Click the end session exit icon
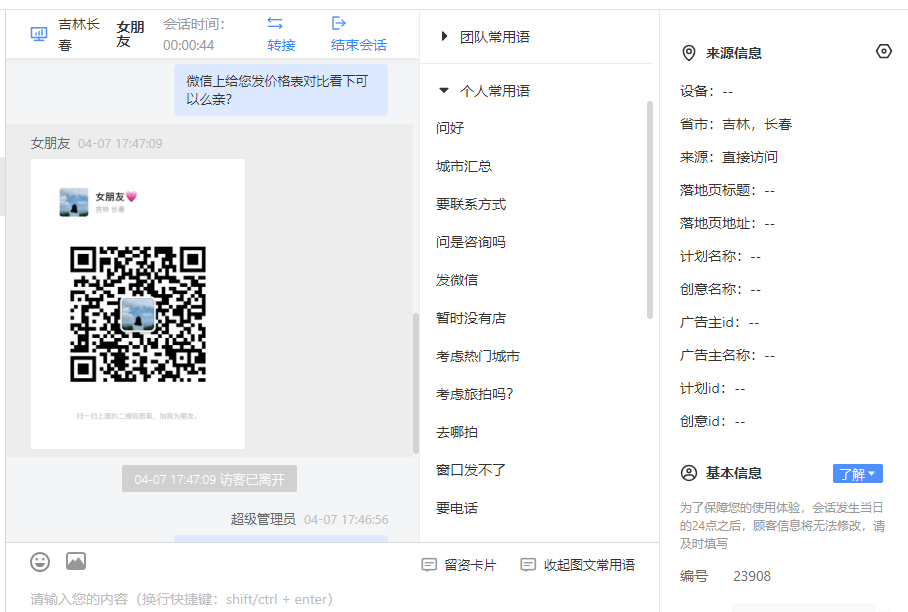 [x=339, y=23]
